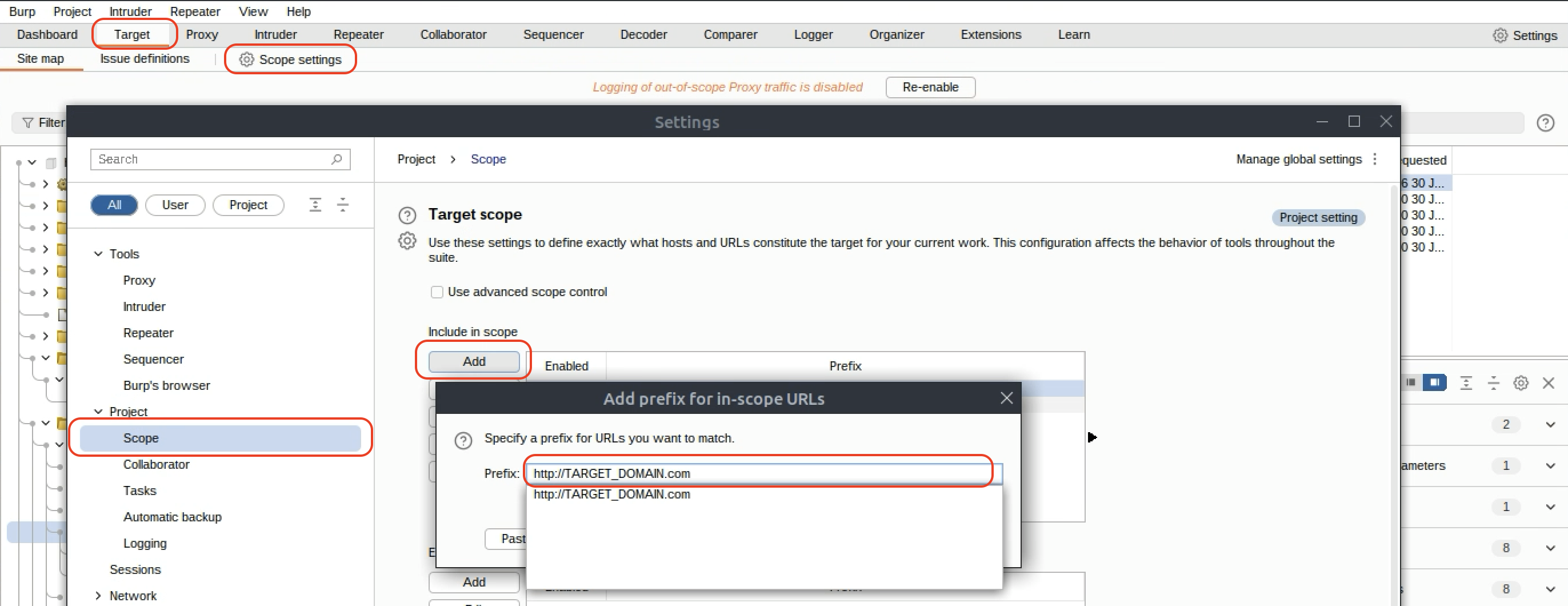Image resolution: width=1568 pixels, height=606 pixels.
Task: Close the Add prefix dialog
Action: [x=1006, y=398]
